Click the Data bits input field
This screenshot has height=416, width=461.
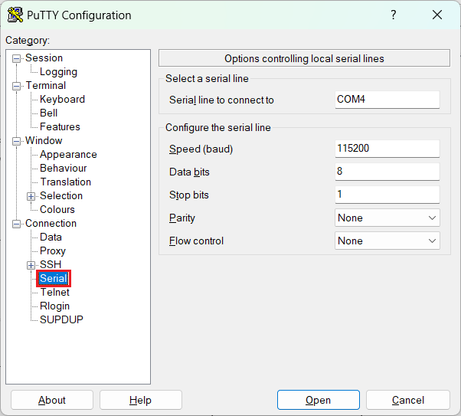[387, 172]
